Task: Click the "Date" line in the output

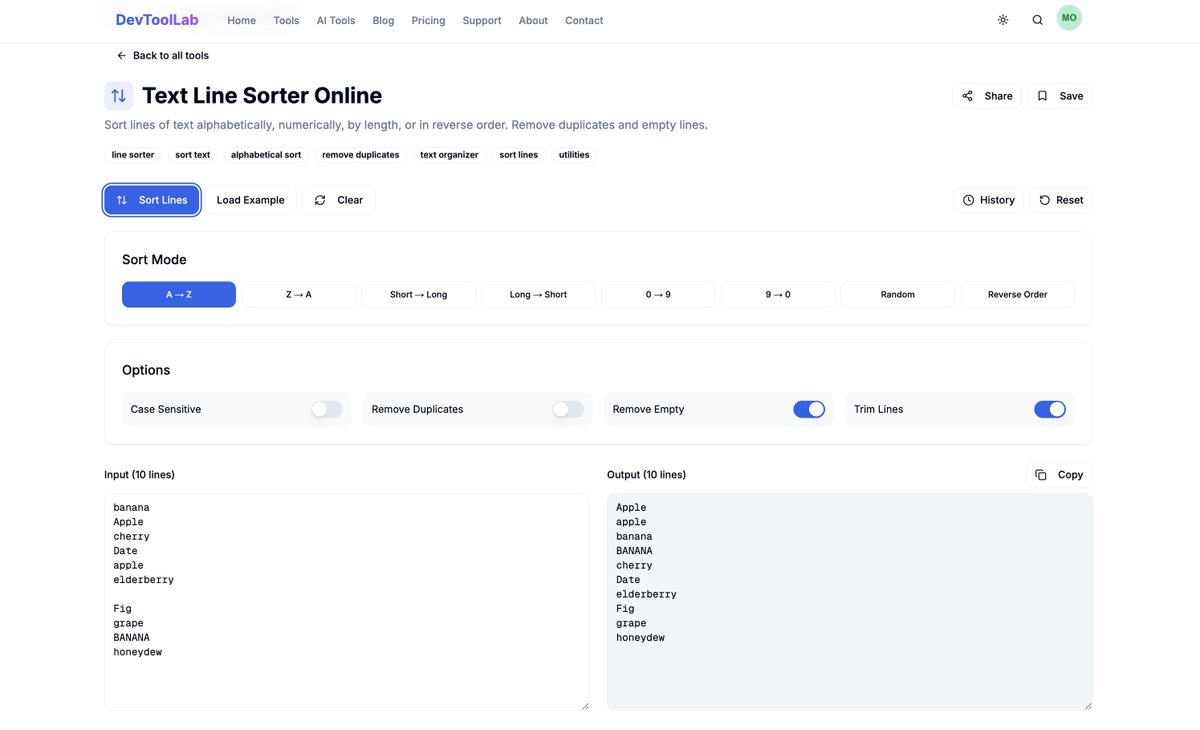Action: click(629, 580)
